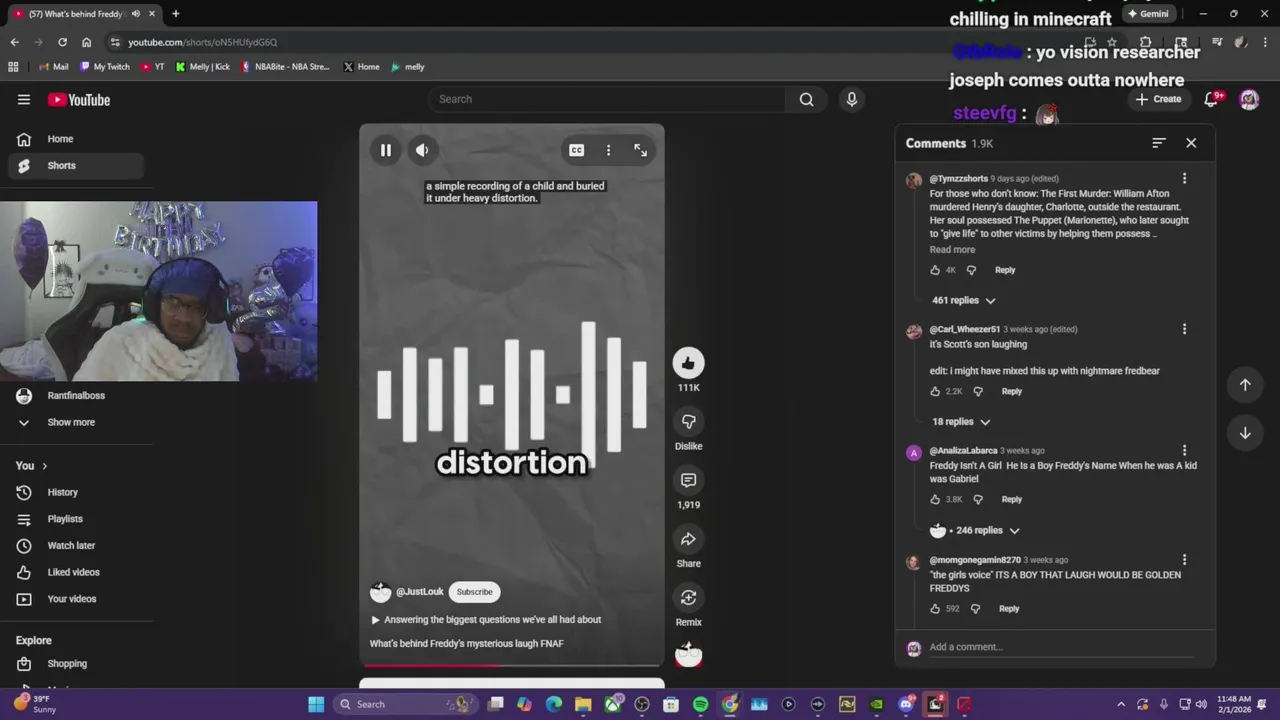Reply to @AnalizaLabarca comment

tap(1012, 499)
